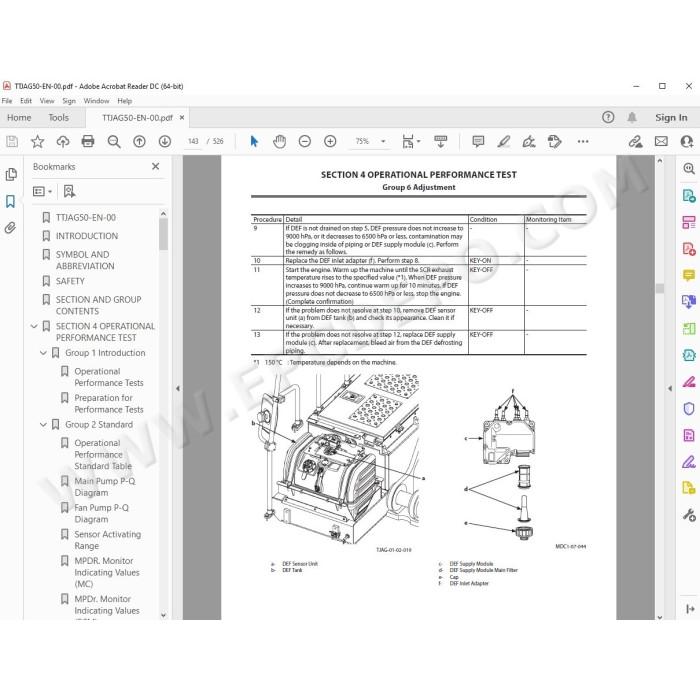The height and width of the screenshot is (700, 700).
Task: Click the Sign In button
Action: click(x=671, y=117)
